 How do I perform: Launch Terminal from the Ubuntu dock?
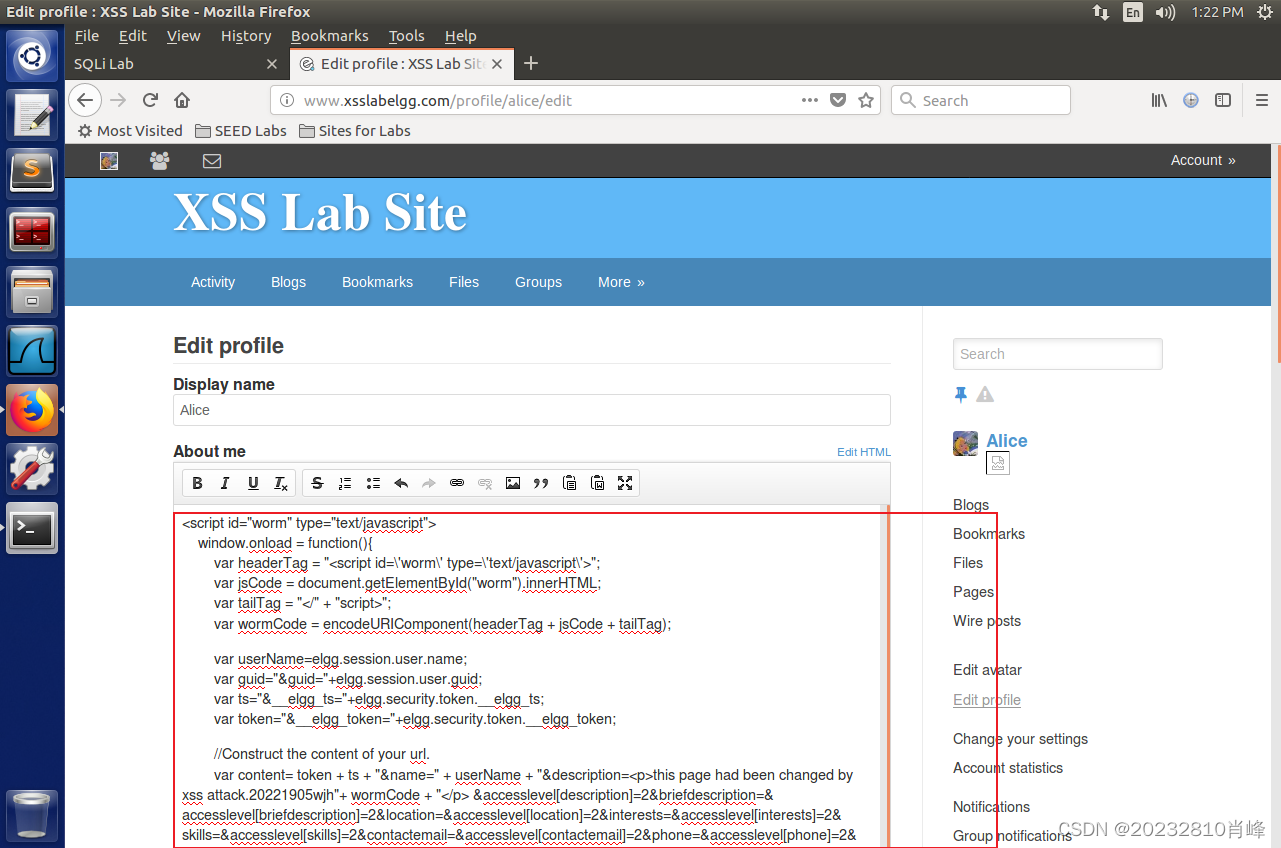tap(32, 528)
